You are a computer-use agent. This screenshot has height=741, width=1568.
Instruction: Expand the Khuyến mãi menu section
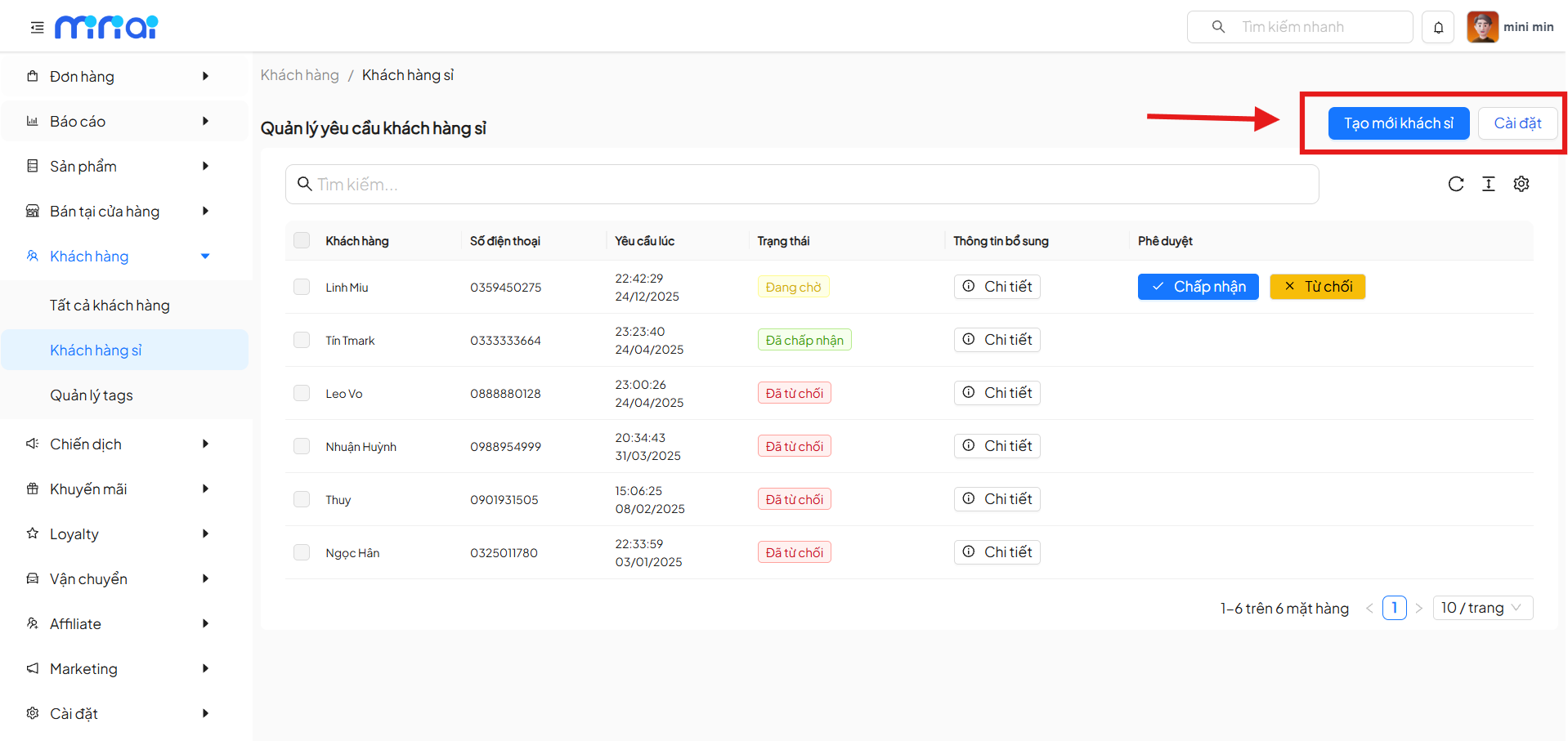pyautogui.click(x=123, y=489)
